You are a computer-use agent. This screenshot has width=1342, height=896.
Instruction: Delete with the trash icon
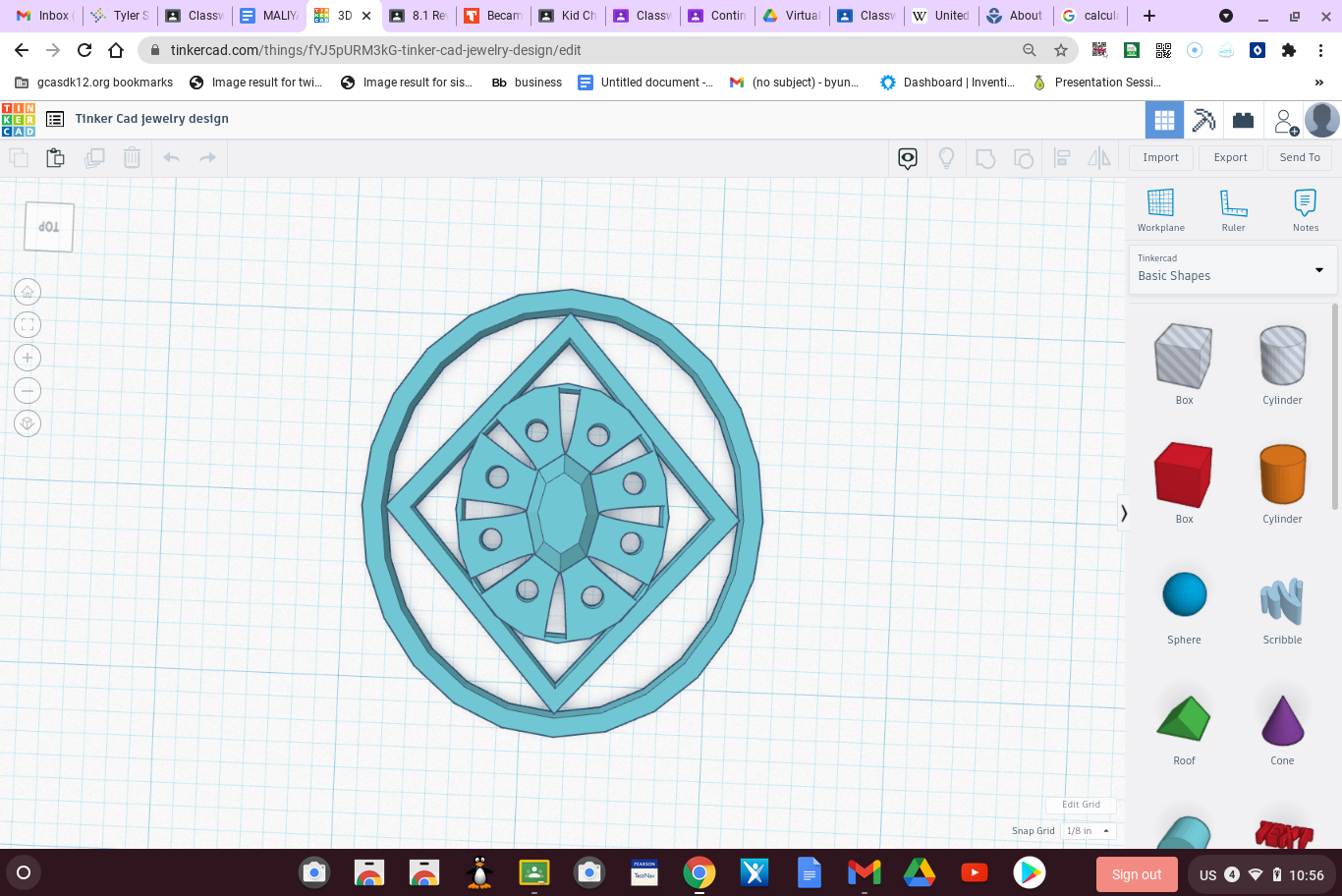(x=132, y=157)
